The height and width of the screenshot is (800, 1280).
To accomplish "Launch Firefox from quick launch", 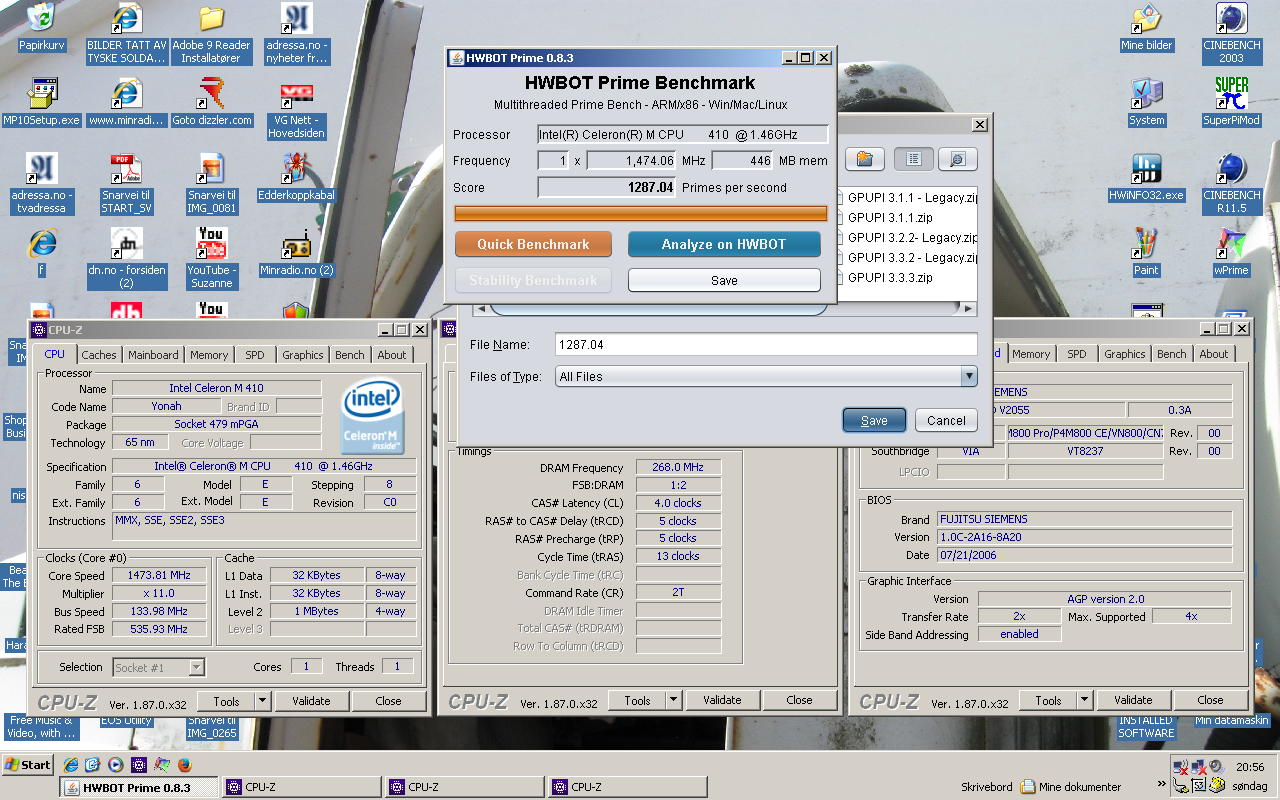I will [x=184, y=765].
